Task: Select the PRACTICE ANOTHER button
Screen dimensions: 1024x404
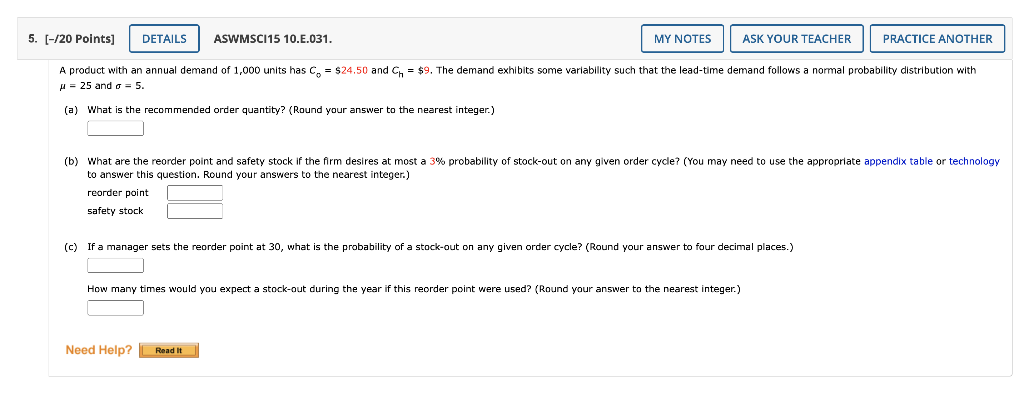Action: pos(937,39)
